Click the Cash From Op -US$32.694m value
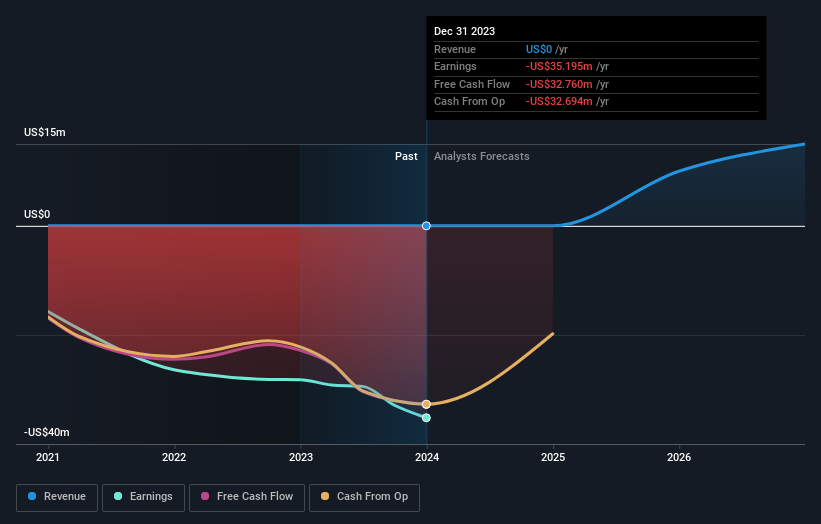 tap(559, 102)
